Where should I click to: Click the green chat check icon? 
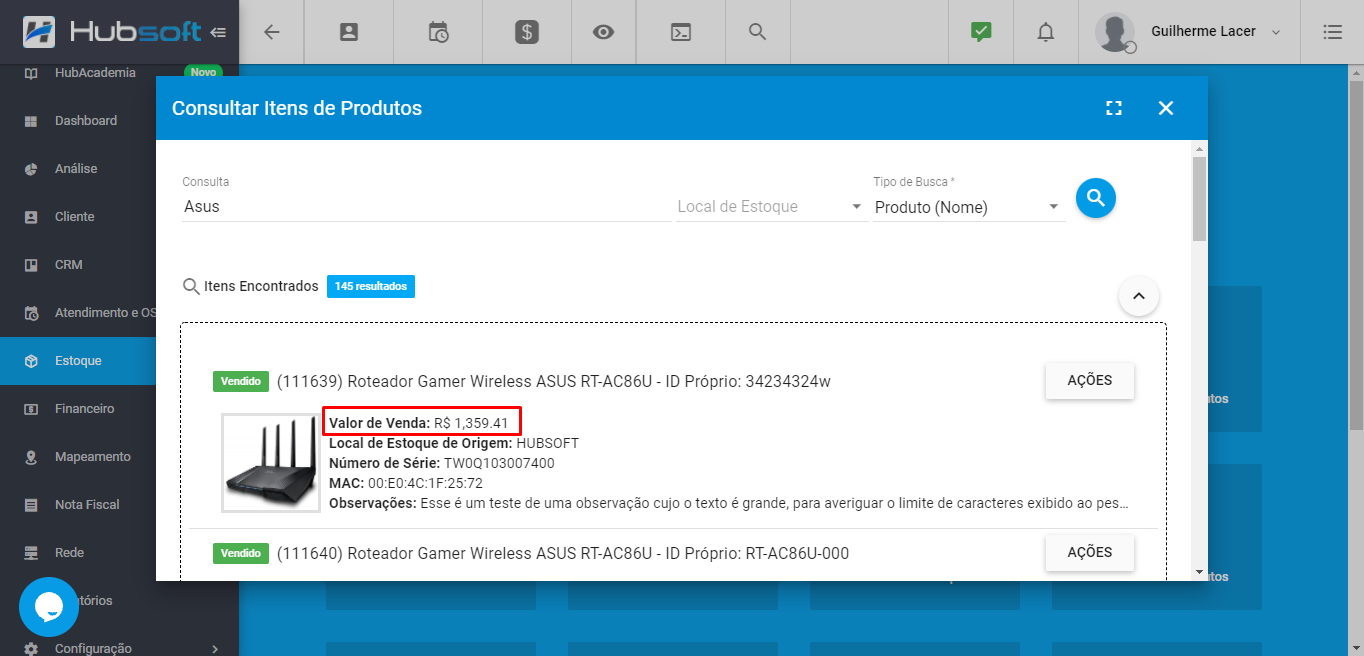click(x=981, y=32)
